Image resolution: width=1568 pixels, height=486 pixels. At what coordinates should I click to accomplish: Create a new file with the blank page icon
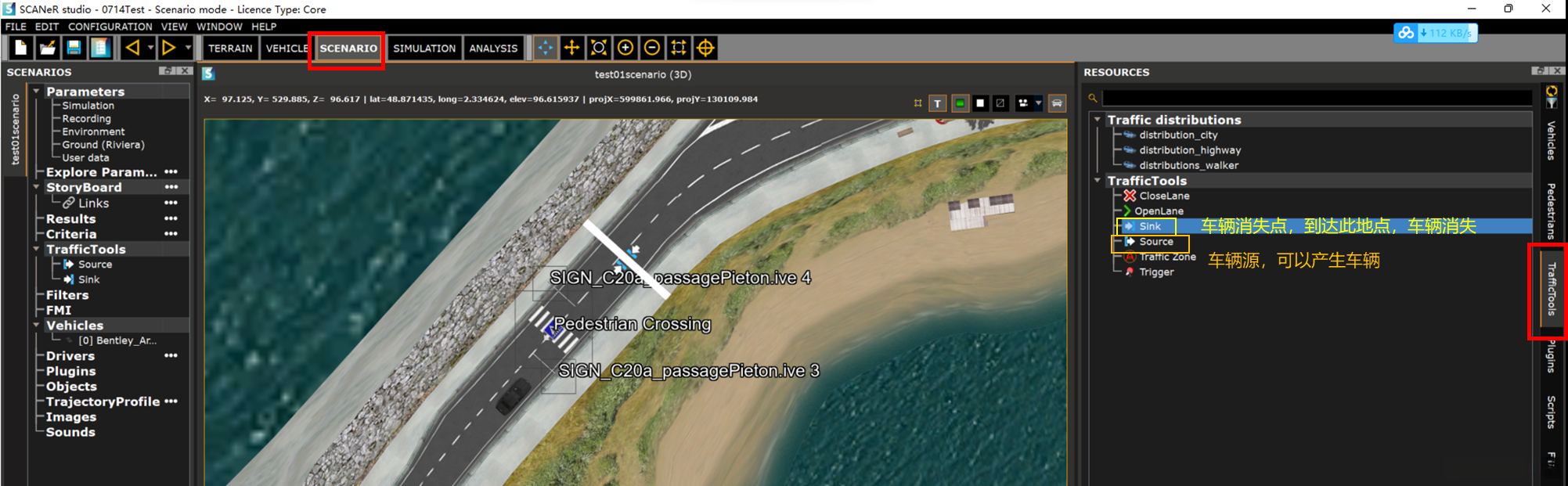(x=21, y=48)
